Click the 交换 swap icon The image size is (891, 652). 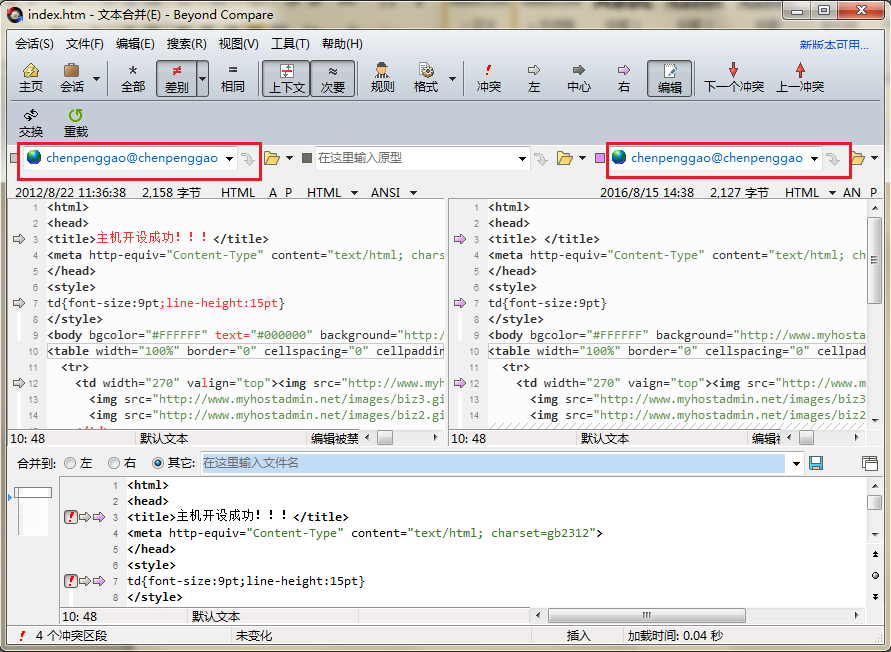(31, 123)
